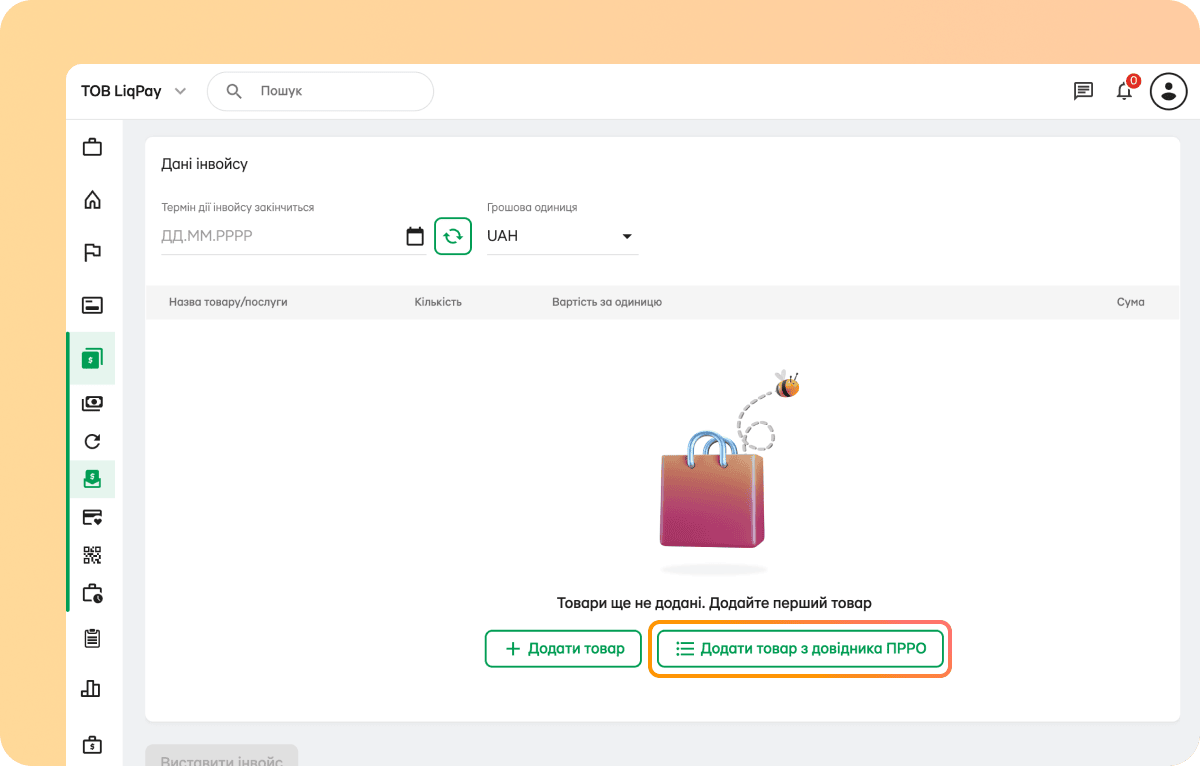
Task: Open the chat messages icon
Action: (x=1082, y=91)
